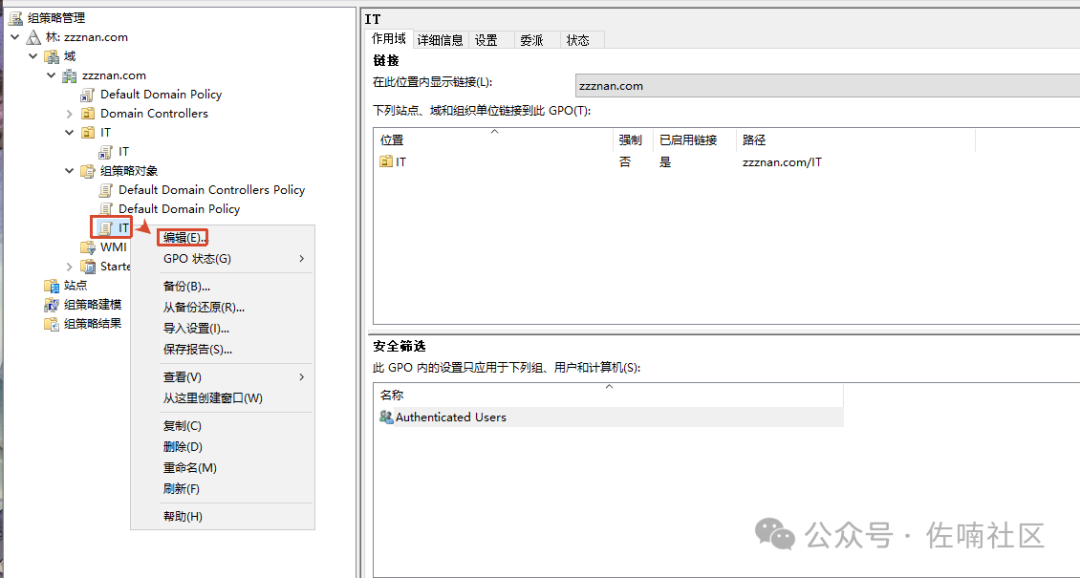Click the 组策略对象 container icon
Viewport: 1080px width, 578px height.
tap(87, 171)
